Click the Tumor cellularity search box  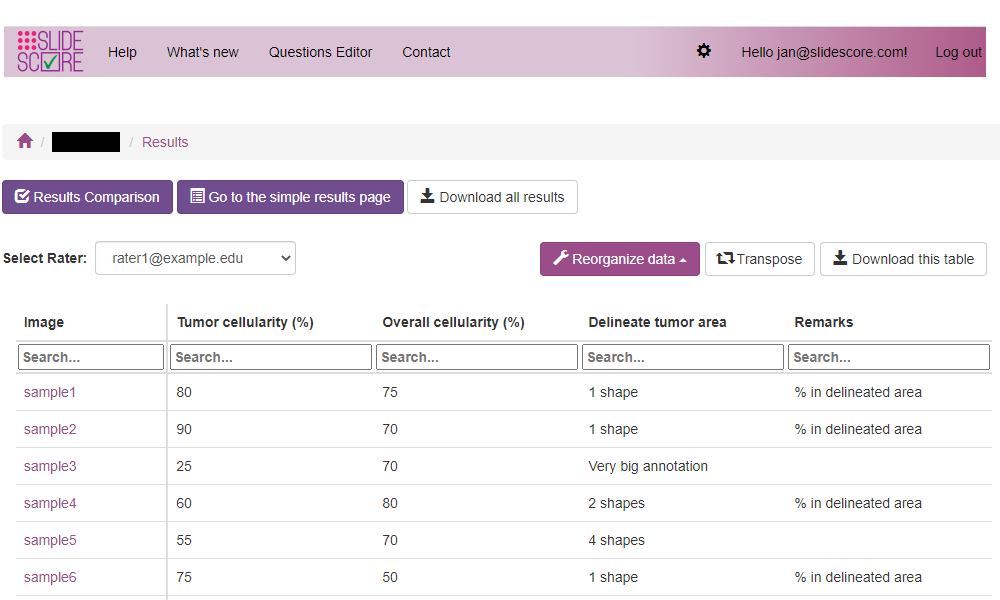coord(271,357)
